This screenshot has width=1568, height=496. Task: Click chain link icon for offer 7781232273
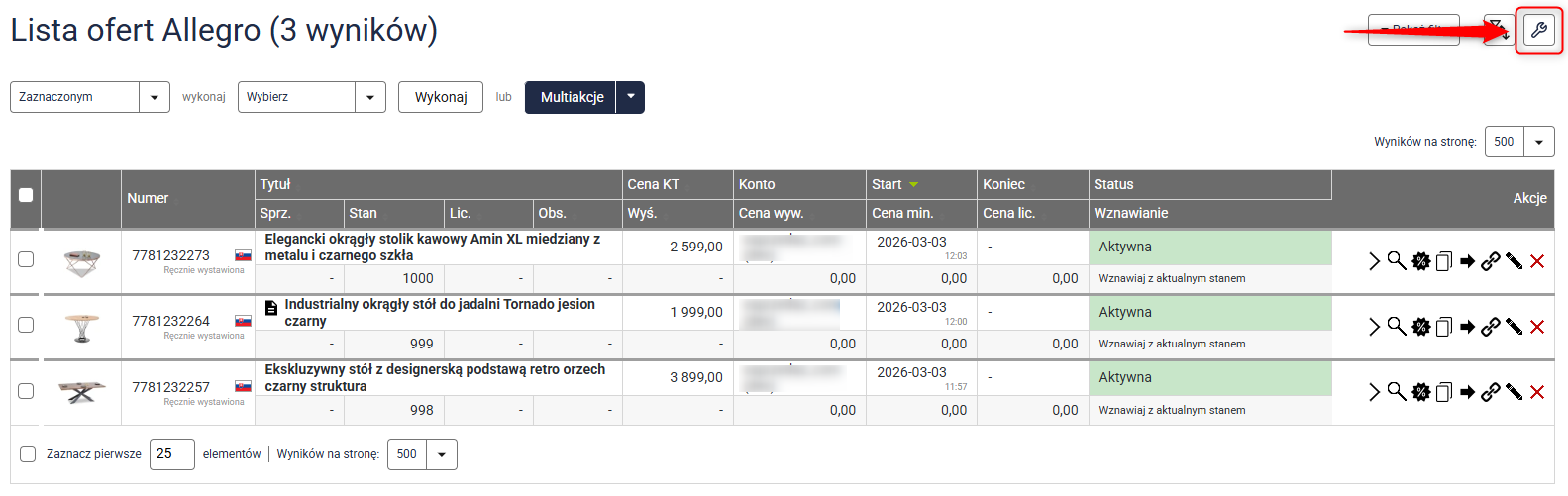[1490, 261]
